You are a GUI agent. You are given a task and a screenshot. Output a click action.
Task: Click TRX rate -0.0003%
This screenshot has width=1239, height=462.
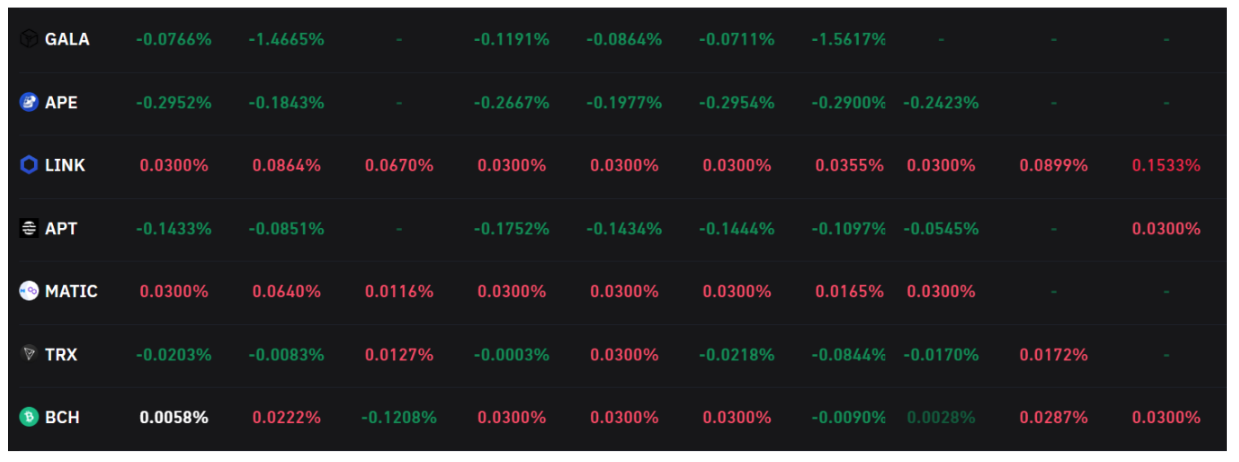511,354
